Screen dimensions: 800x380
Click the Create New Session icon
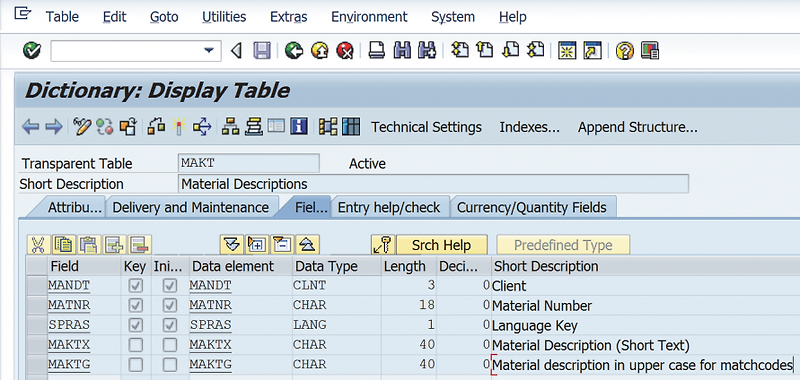pyautogui.click(x=567, y=50)
